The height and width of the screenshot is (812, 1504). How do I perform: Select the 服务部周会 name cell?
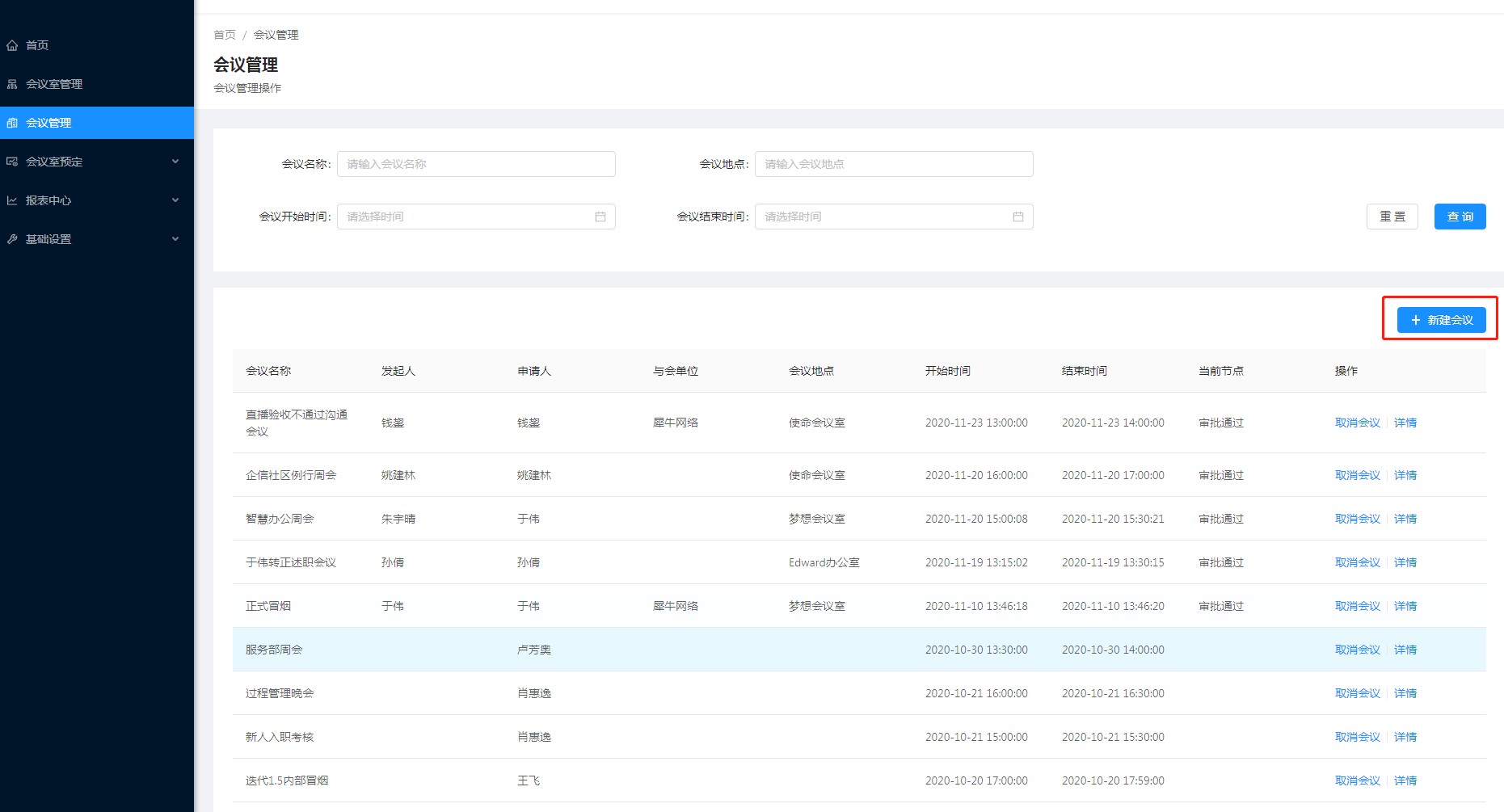[274, 650]
